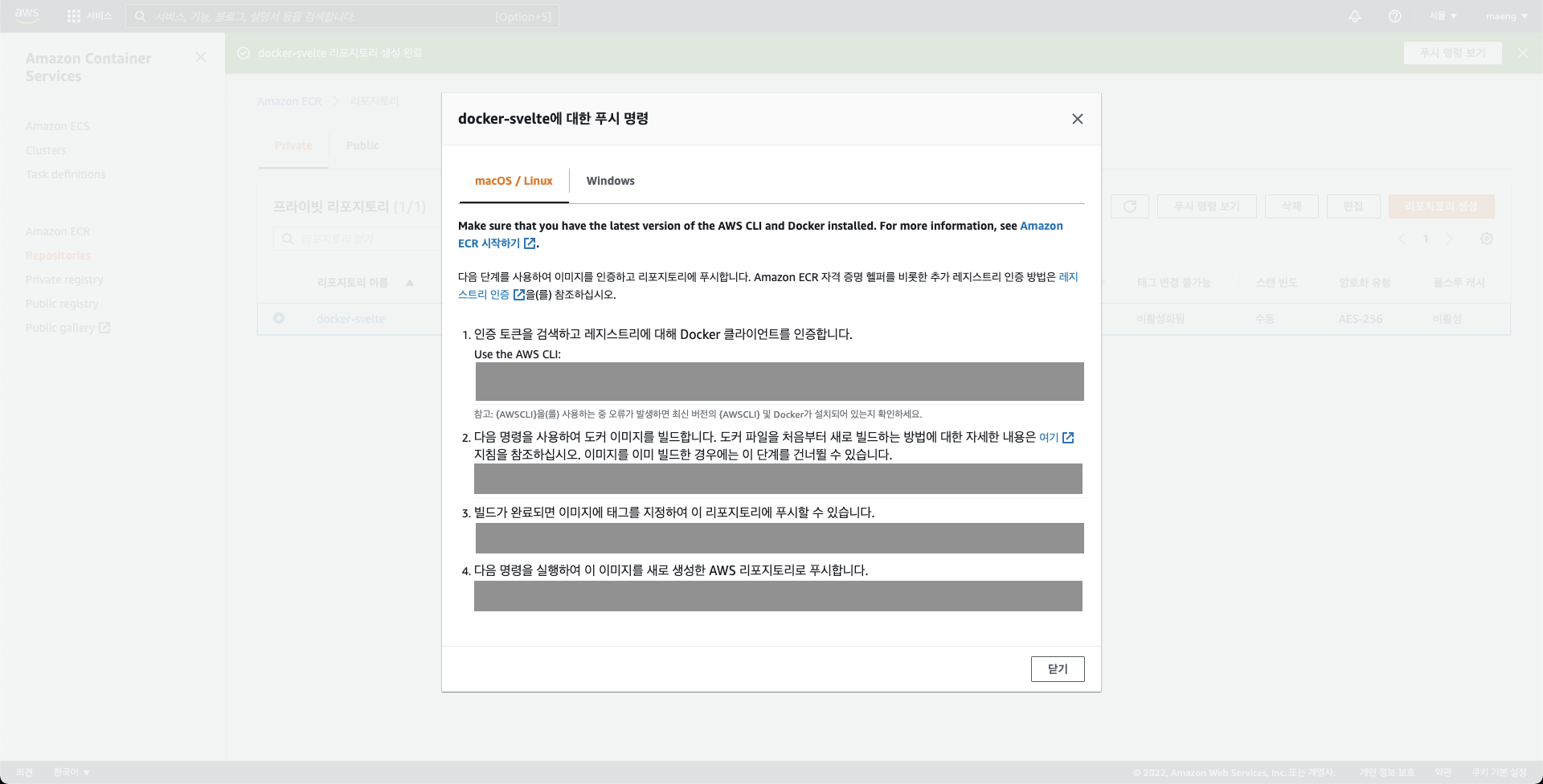Click the 삭제 delete button
Image resolution: width=1543 pixels, height=784 pixels.
coord(1291,206)
